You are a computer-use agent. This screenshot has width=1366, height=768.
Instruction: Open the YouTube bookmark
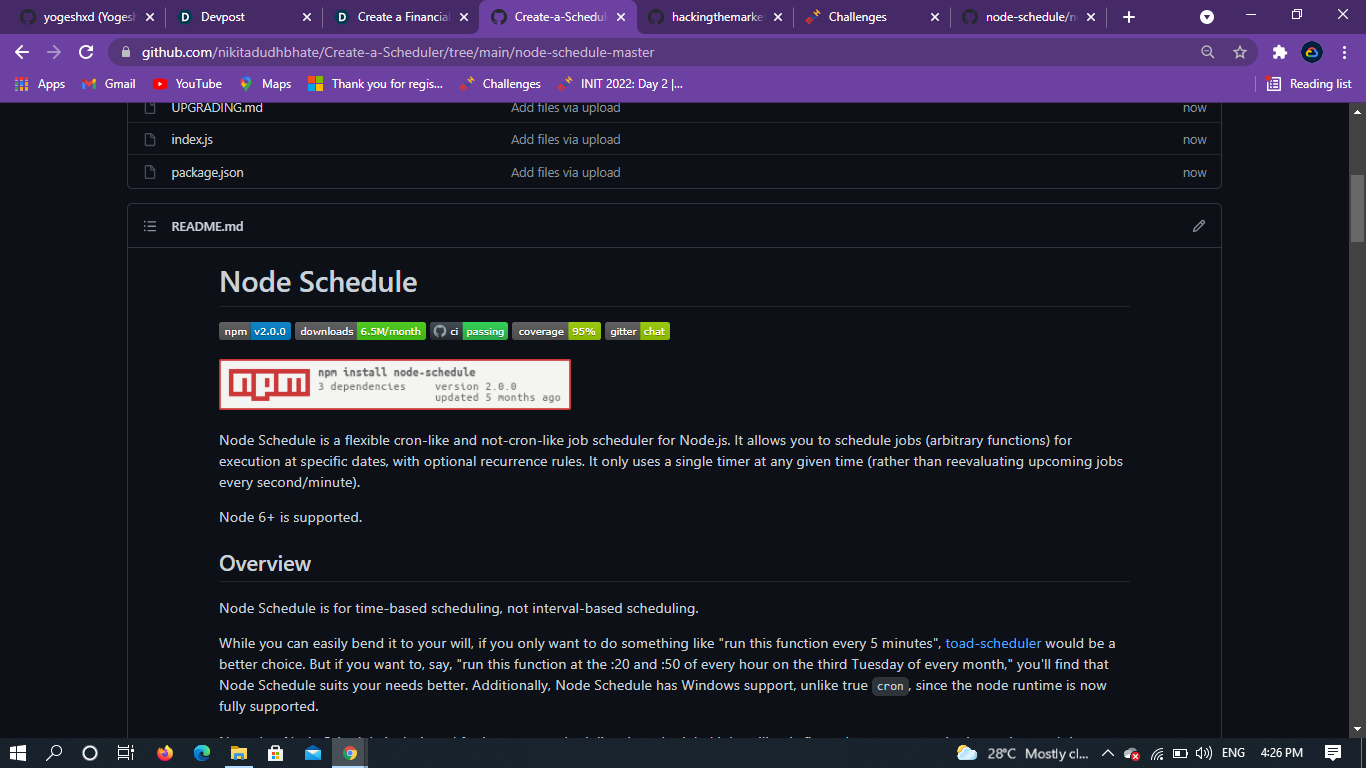point(187,84)
